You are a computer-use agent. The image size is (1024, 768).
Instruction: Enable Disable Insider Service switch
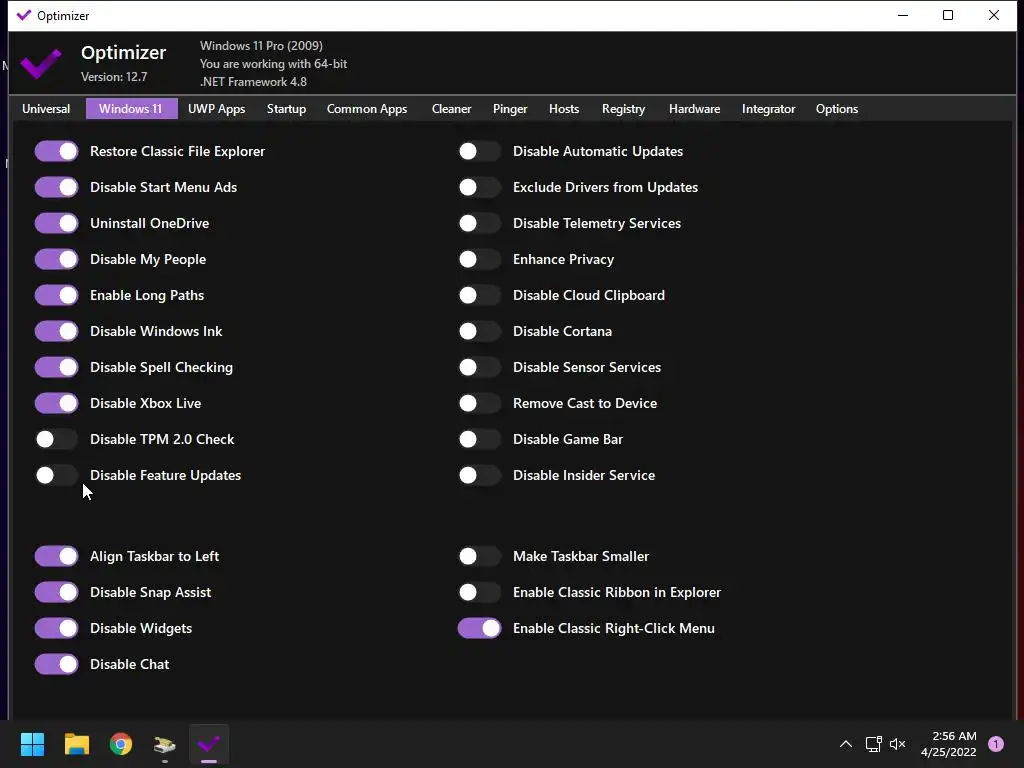point(479,475)
